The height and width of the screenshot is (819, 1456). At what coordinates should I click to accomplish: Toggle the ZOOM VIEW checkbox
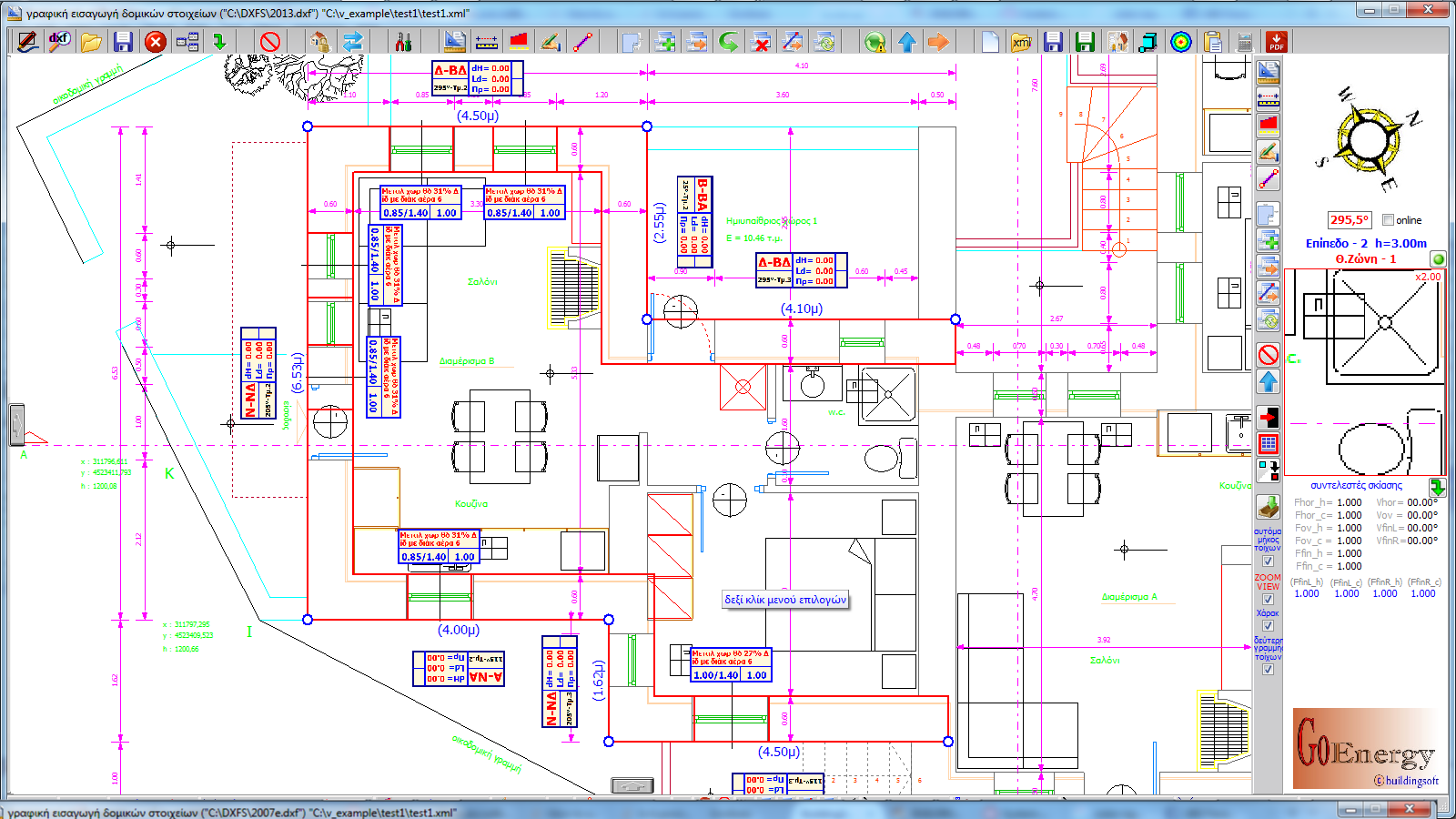coord(1268,600)
